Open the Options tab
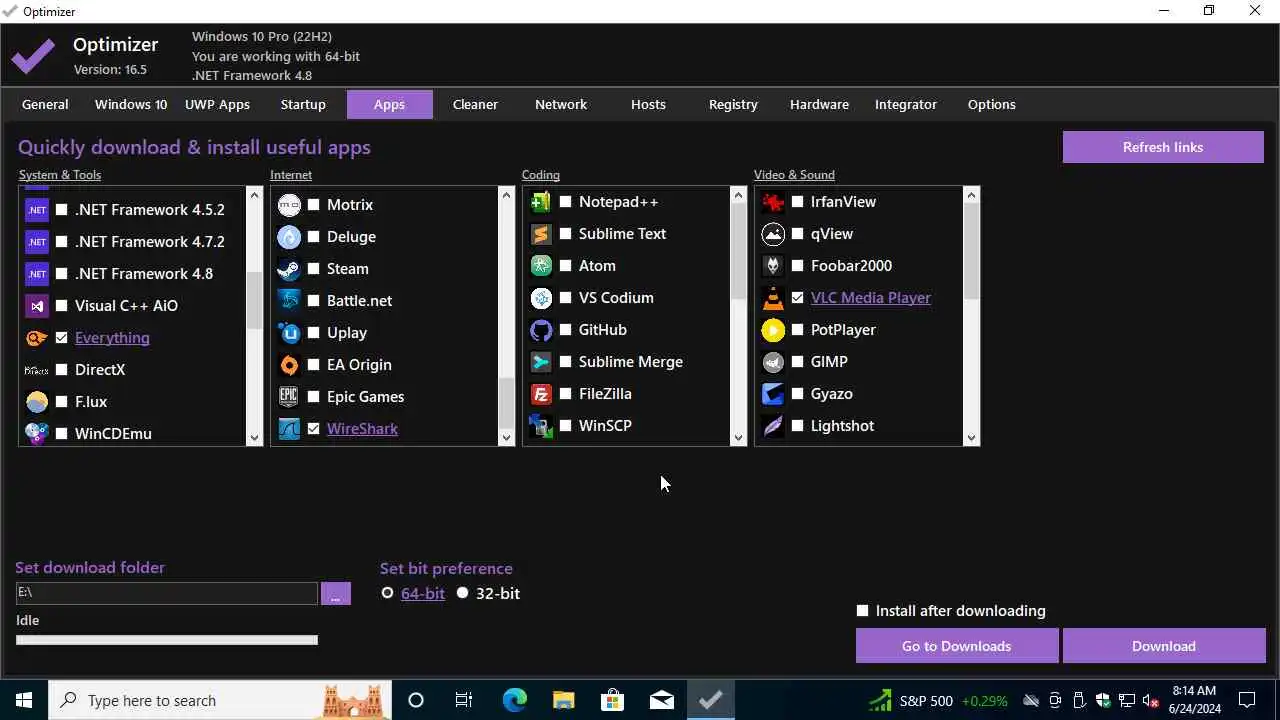The image size is (1280, 720). pos(992,104)
